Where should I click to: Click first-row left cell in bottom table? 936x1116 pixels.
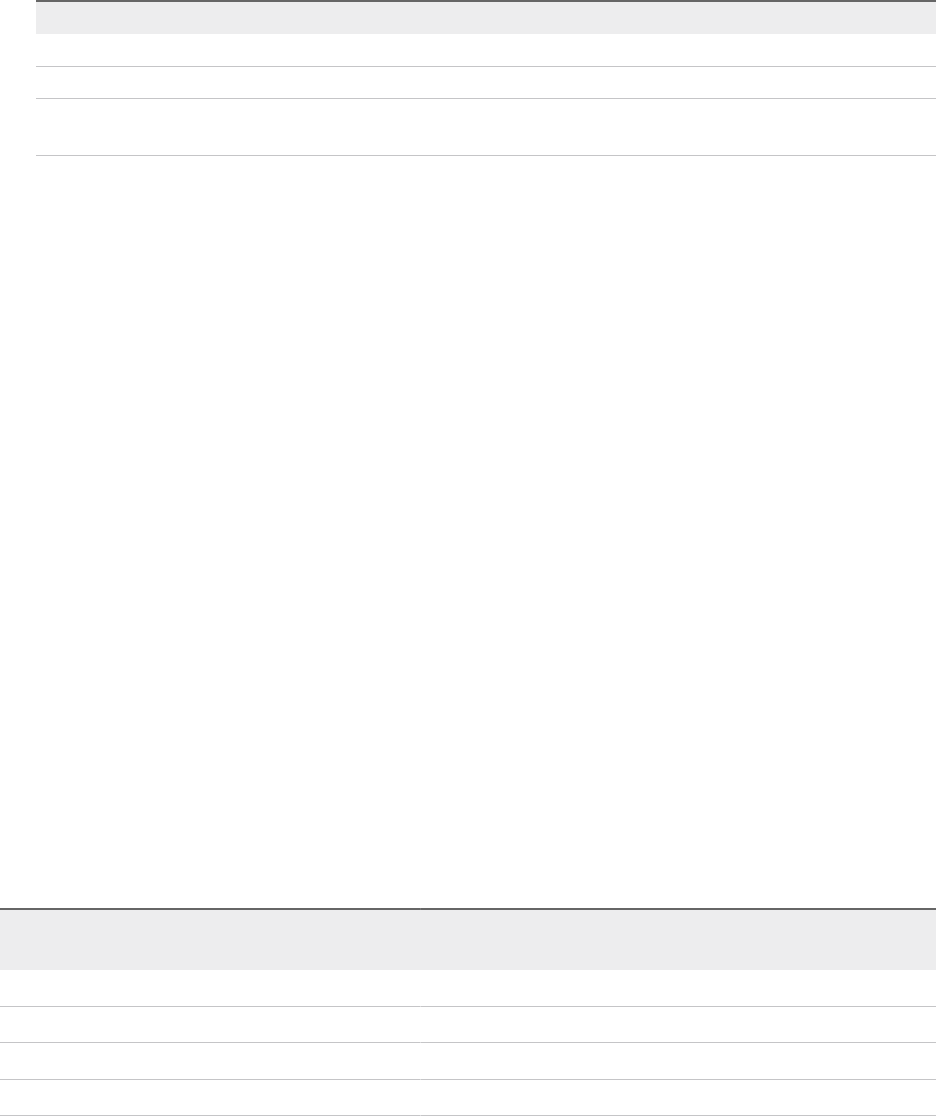coord(210,987)
